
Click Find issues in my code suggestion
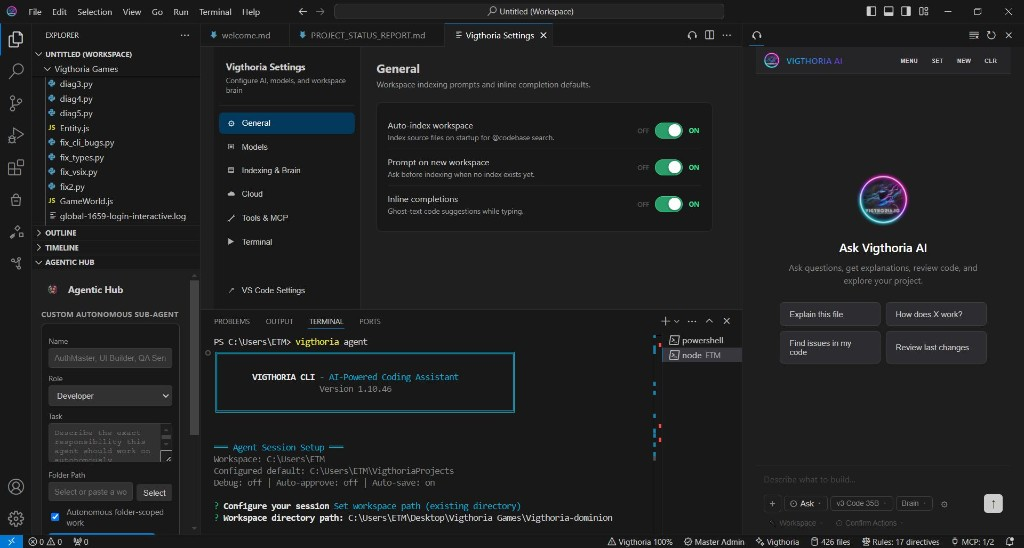(830, 347)
